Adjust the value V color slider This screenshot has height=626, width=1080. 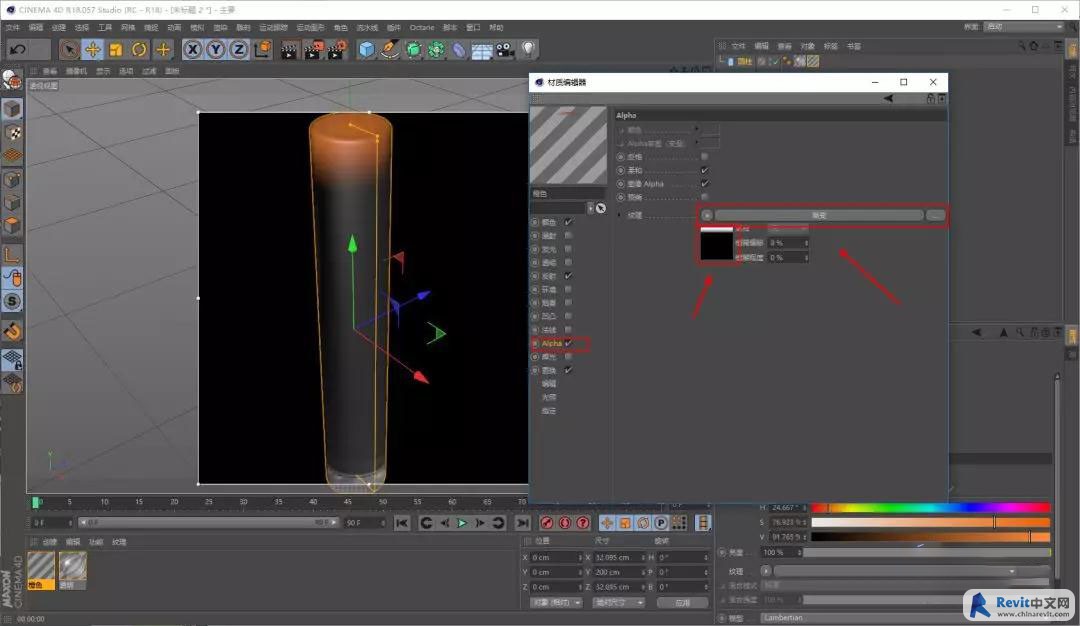pyautogui.click(x=931, y=536)
